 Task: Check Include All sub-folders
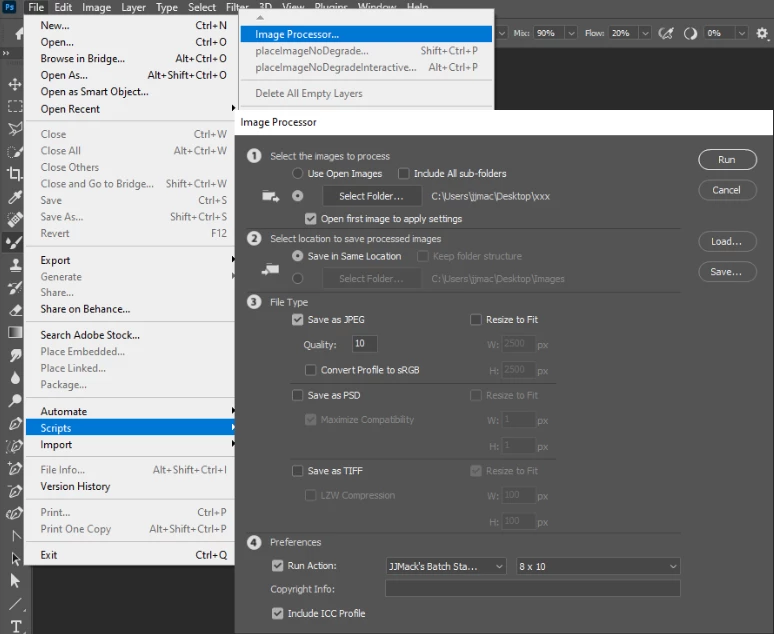(403, 173)
